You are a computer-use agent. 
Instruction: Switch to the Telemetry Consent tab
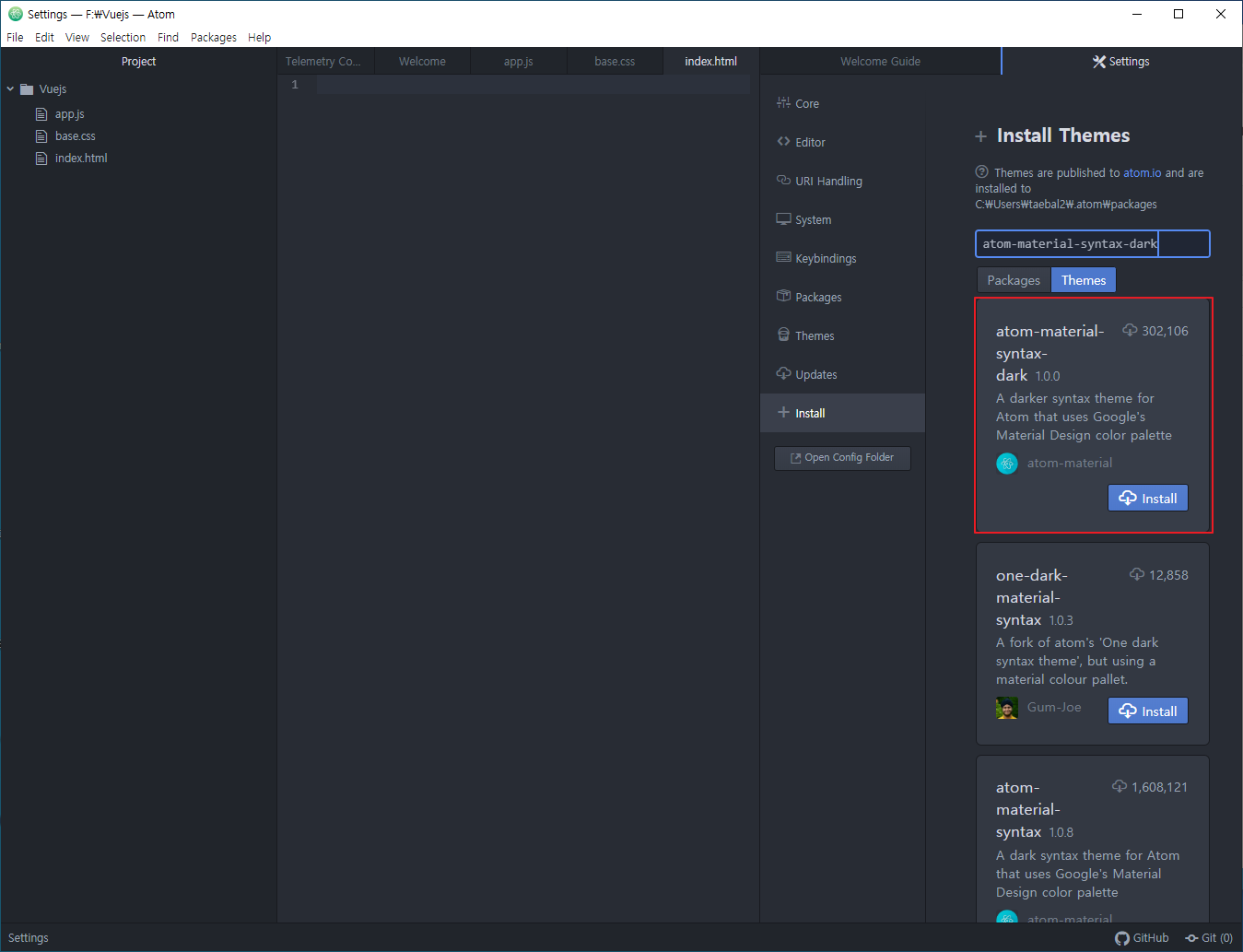pos(323,62)
